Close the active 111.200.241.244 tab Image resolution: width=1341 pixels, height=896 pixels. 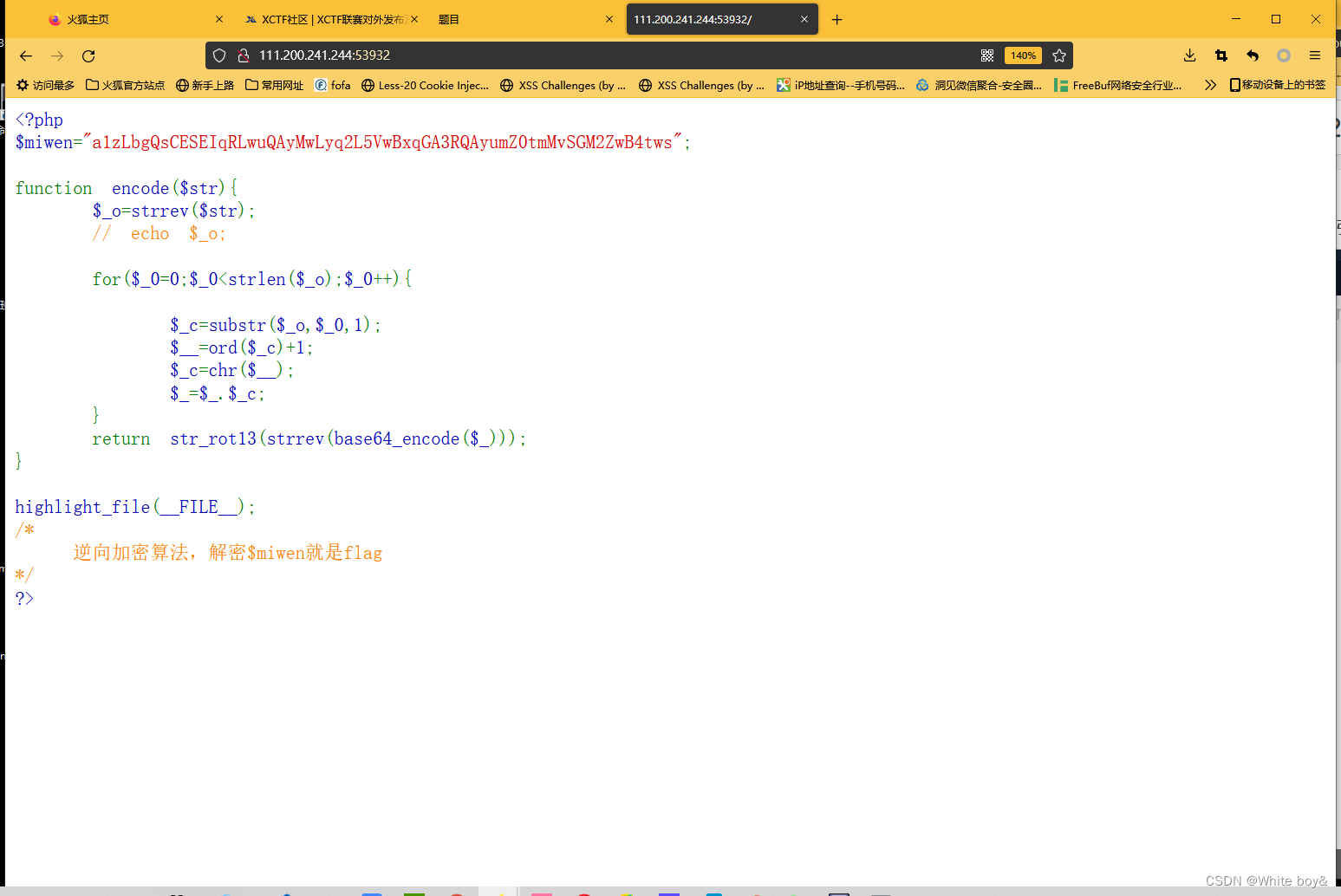804,19
